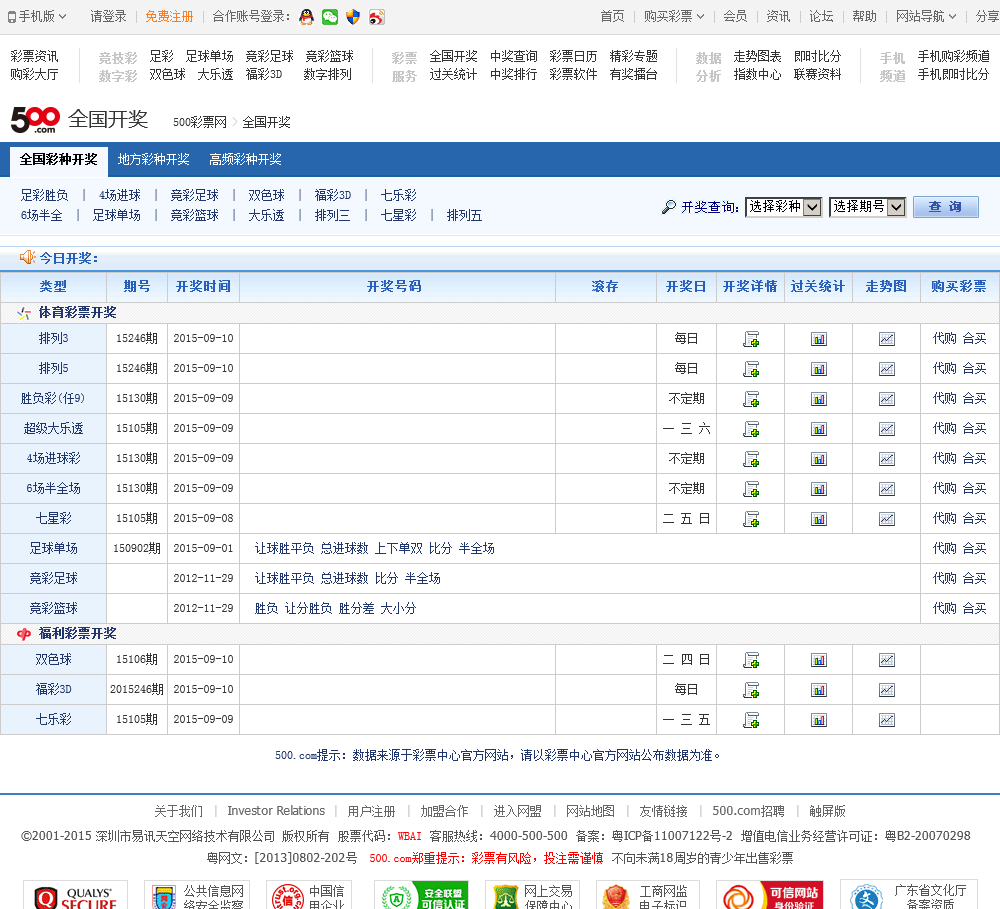The height and width of the screenshot is (909, 1000).
Task: Click the green WeChat login icon
Action: (x=329, y=16)
